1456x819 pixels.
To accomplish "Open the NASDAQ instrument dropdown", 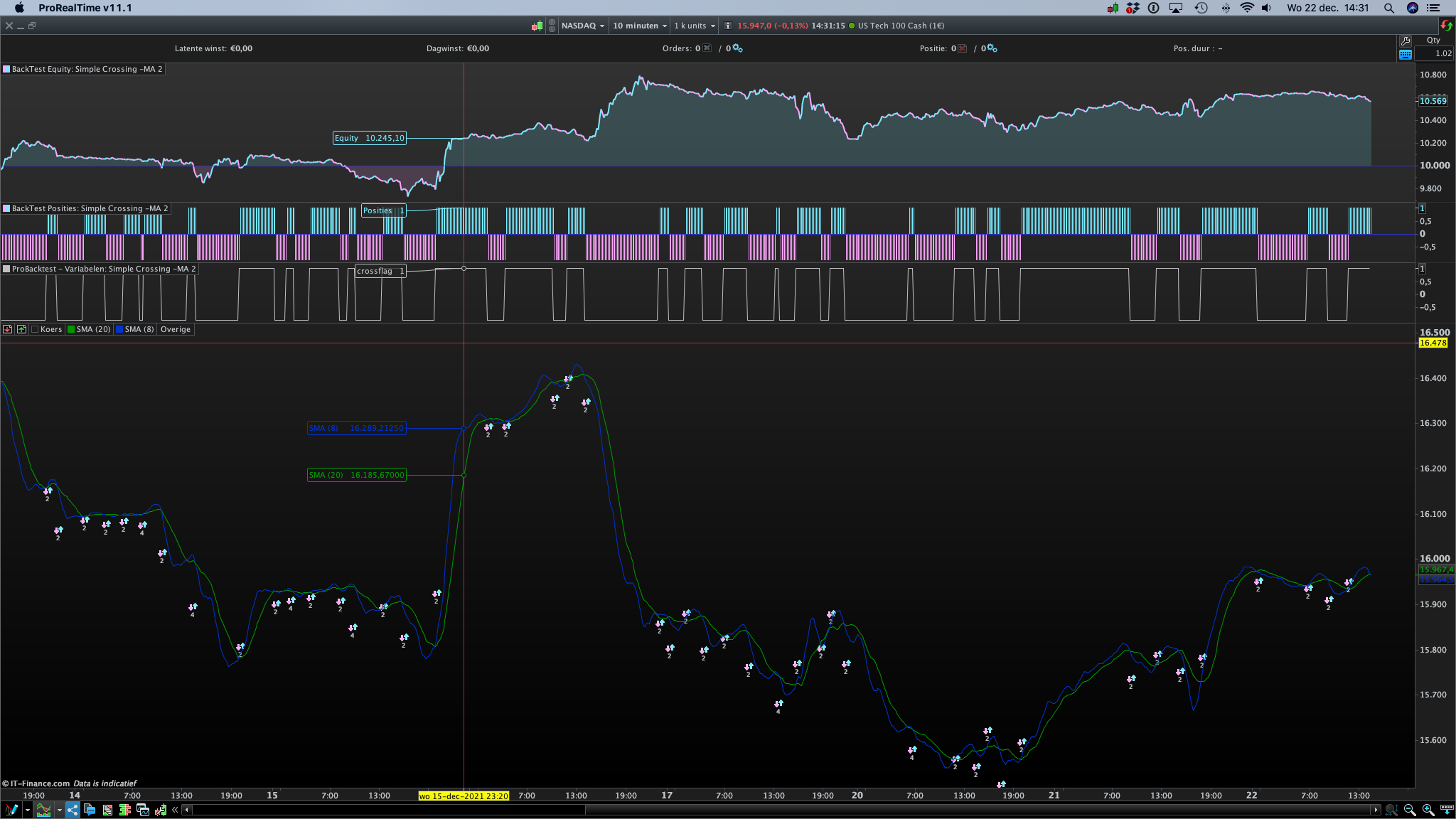I will [x=583, y=26].
